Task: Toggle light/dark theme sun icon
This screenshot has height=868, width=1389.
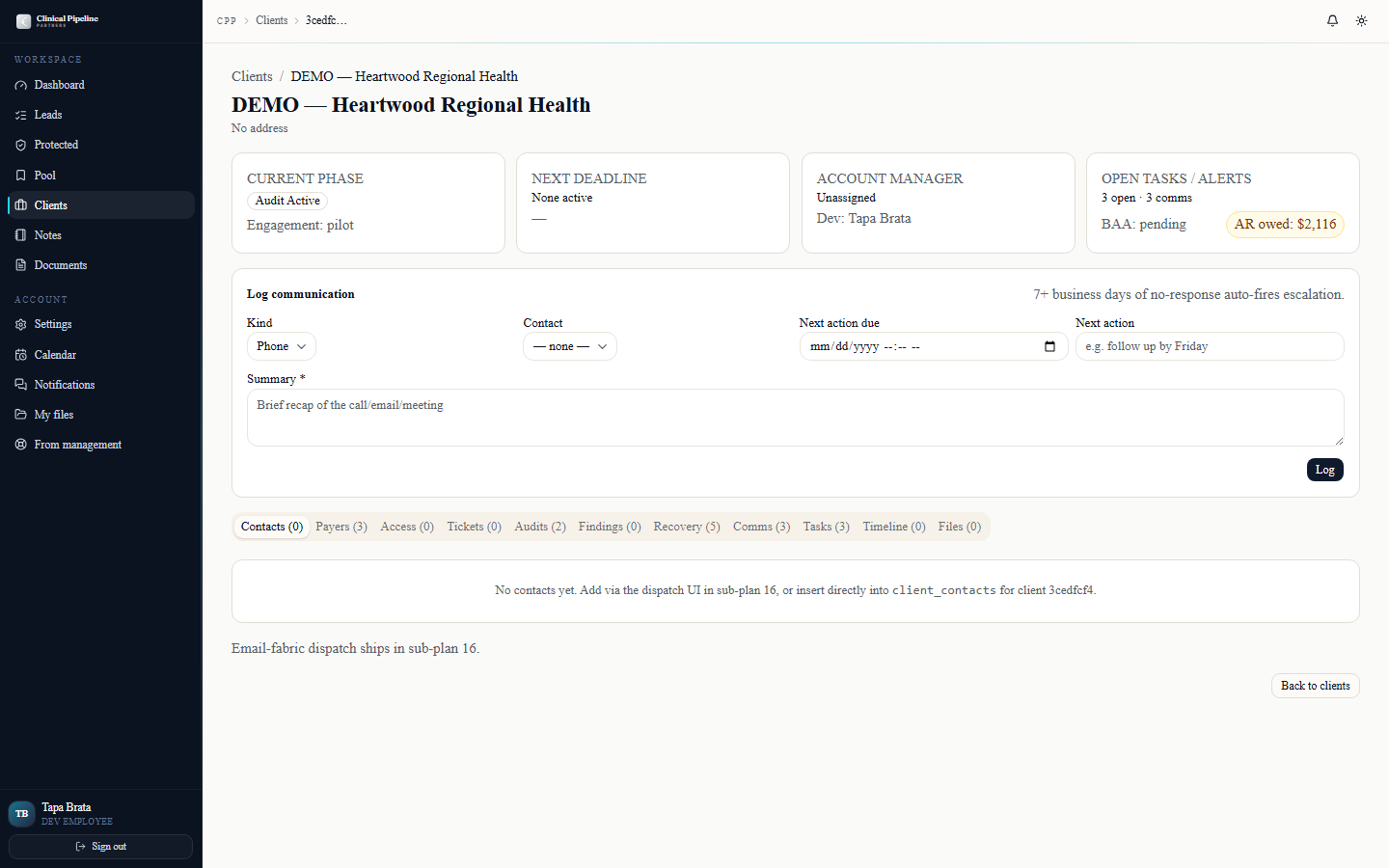Action: coord(1361,20)
